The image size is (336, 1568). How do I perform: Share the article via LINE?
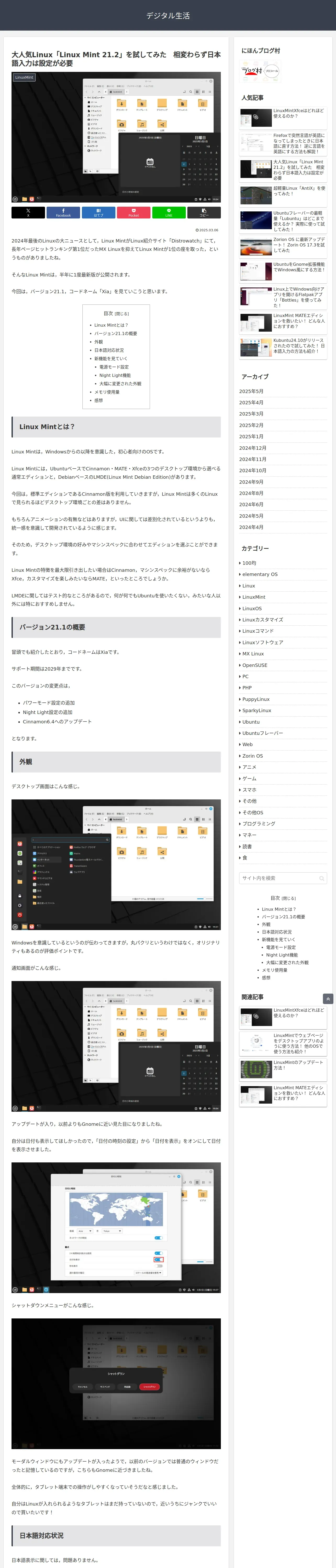(169, 212)
